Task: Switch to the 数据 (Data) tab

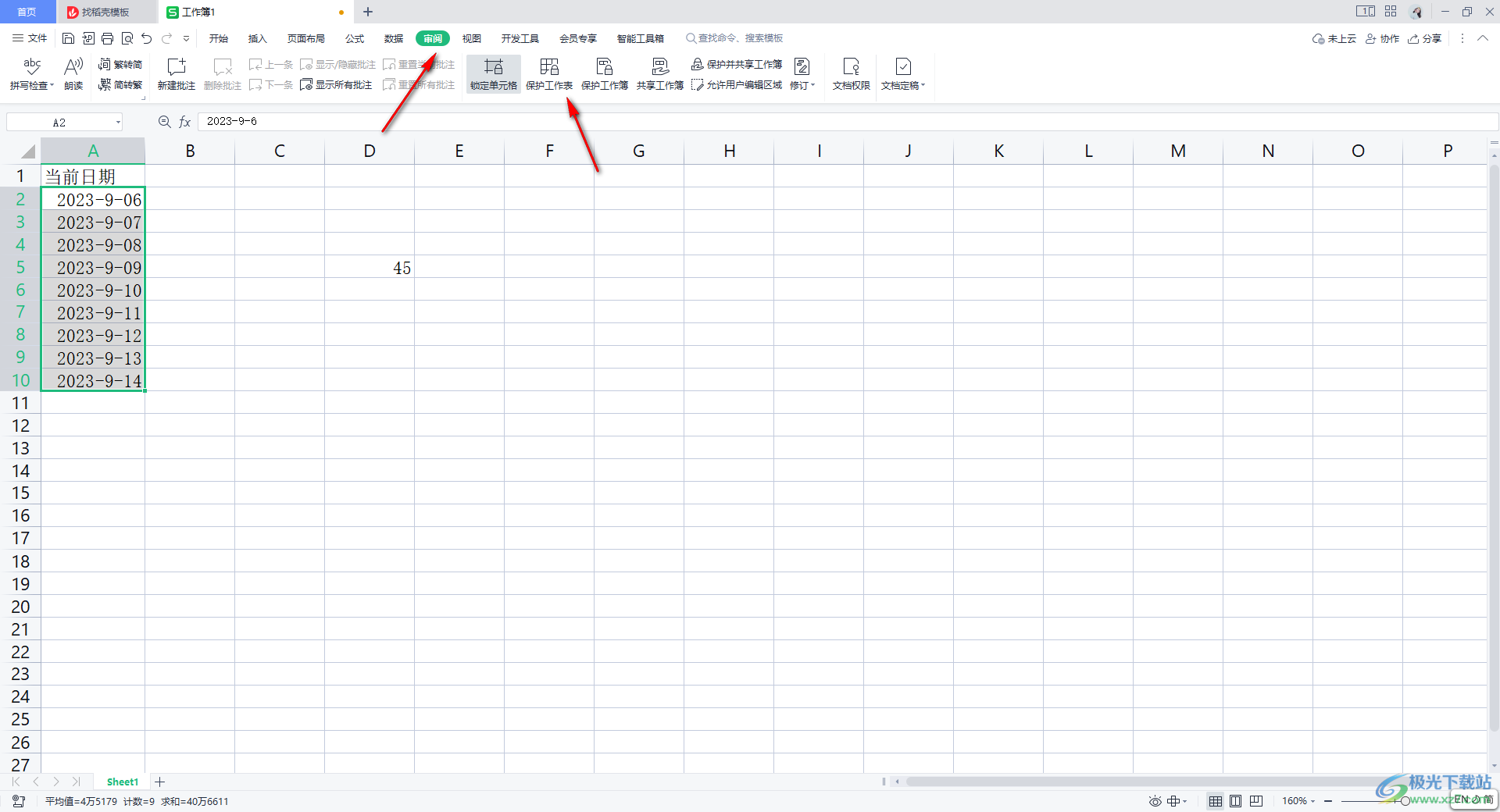Action: coord(394,38)
